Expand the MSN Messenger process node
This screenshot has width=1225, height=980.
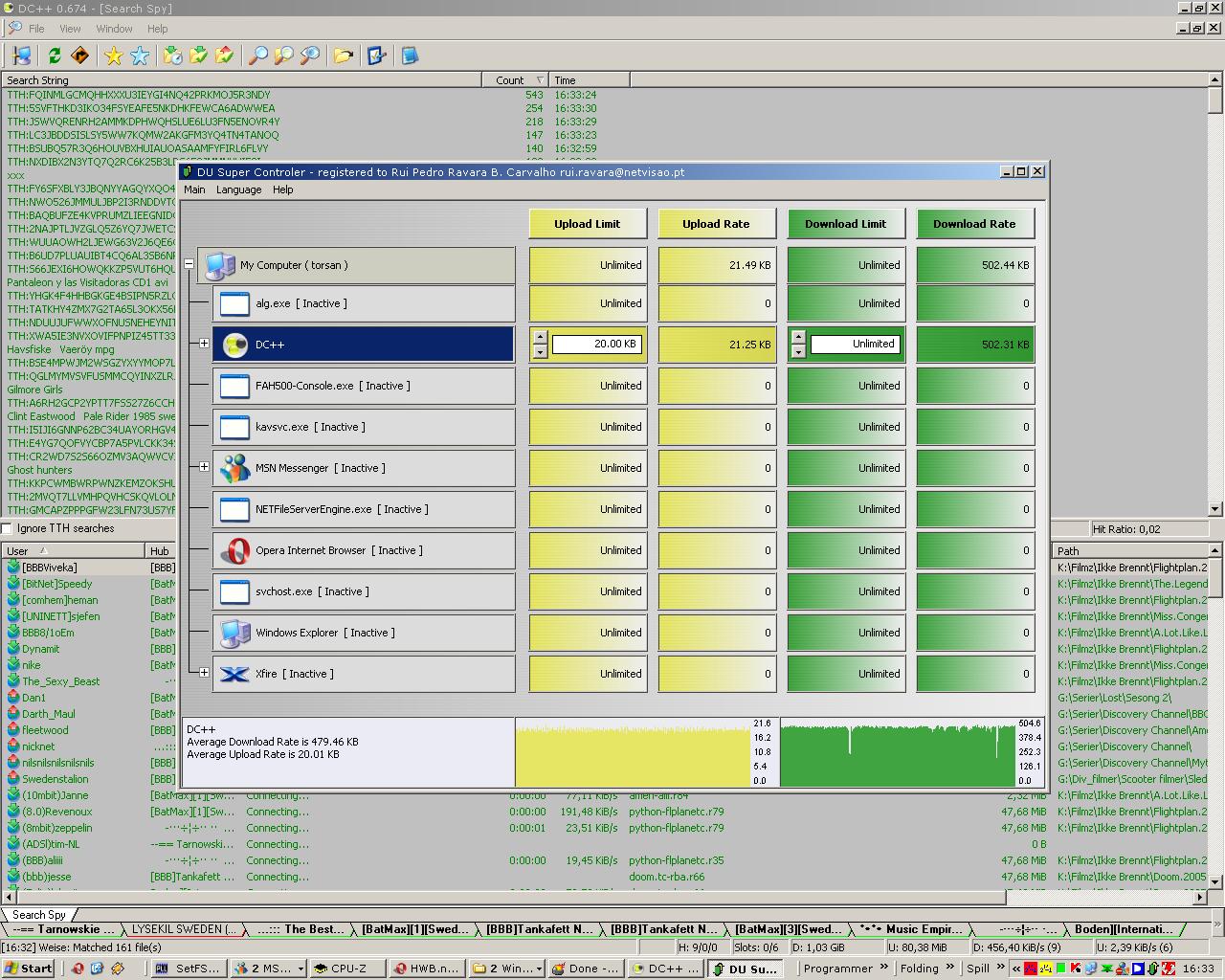click(204, 467)
